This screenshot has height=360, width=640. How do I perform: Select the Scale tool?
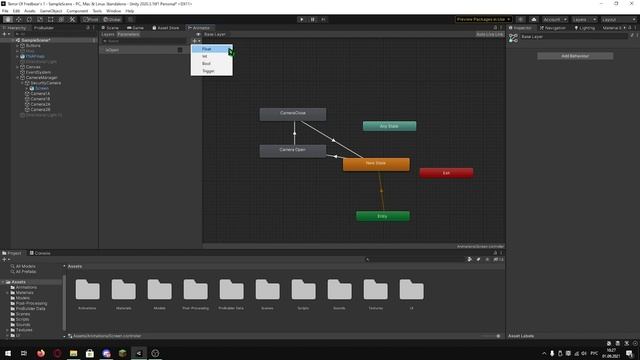point(40,19)
